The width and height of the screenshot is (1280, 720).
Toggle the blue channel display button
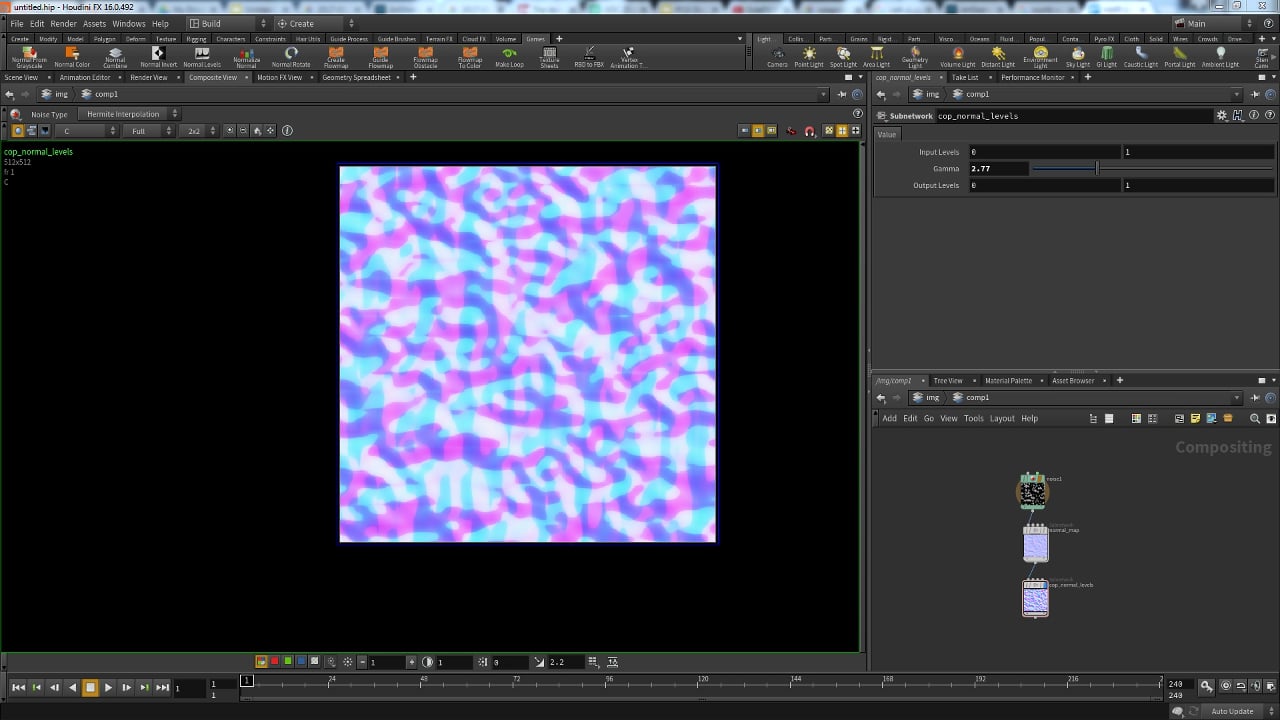tap(301, 662)
